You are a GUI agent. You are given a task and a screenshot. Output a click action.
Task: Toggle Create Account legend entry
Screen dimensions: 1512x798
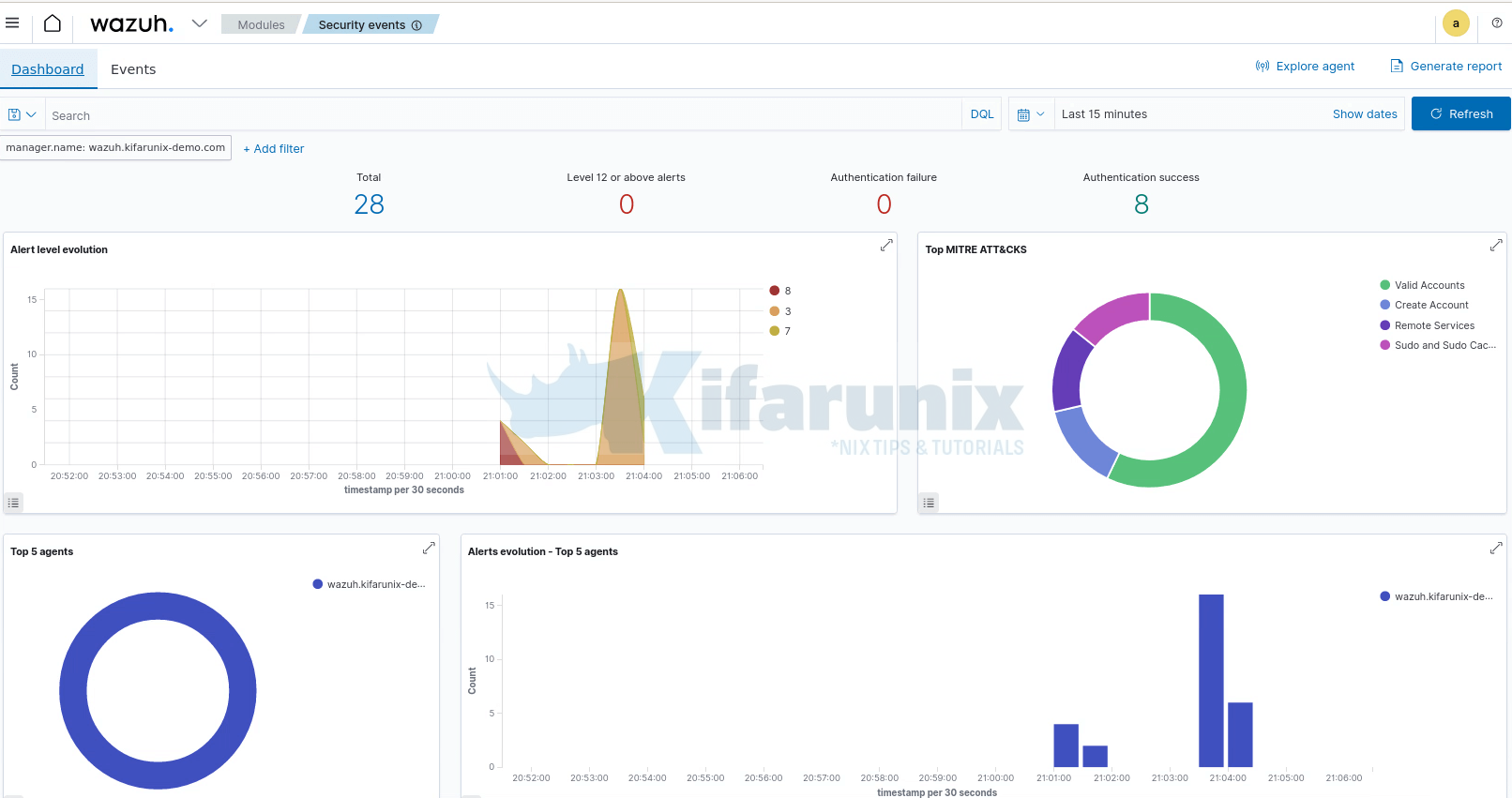coord(1424,305)
